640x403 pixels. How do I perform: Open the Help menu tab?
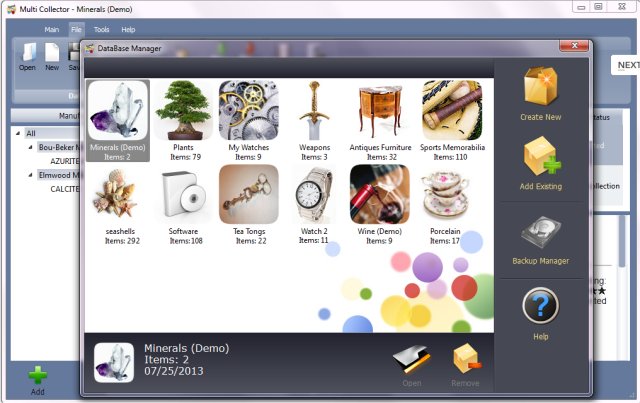128,29
